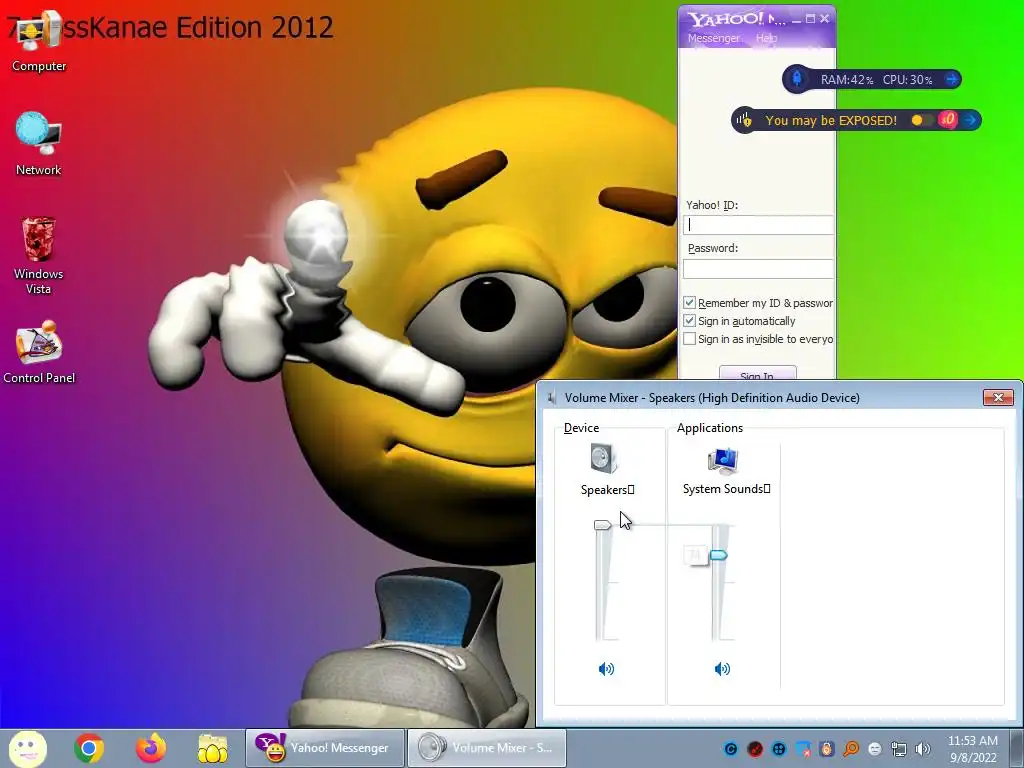This screenshot has height=768, width=1024.
Task: Switch to Yahoo! Messenger taskbar button
Action: point(325,748)
